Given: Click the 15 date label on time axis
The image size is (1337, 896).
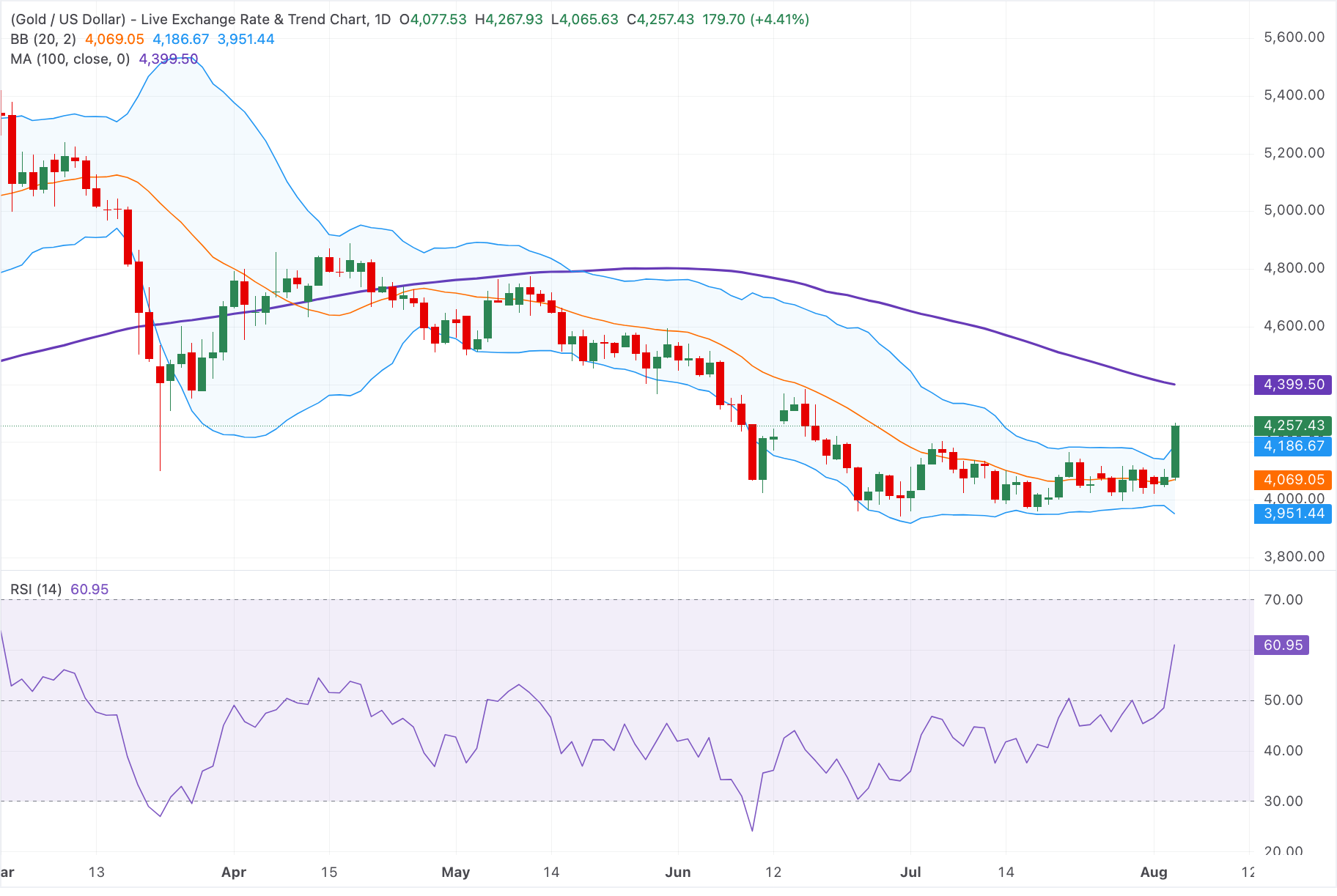Looking at the screenshot, I should coord(329,873).
